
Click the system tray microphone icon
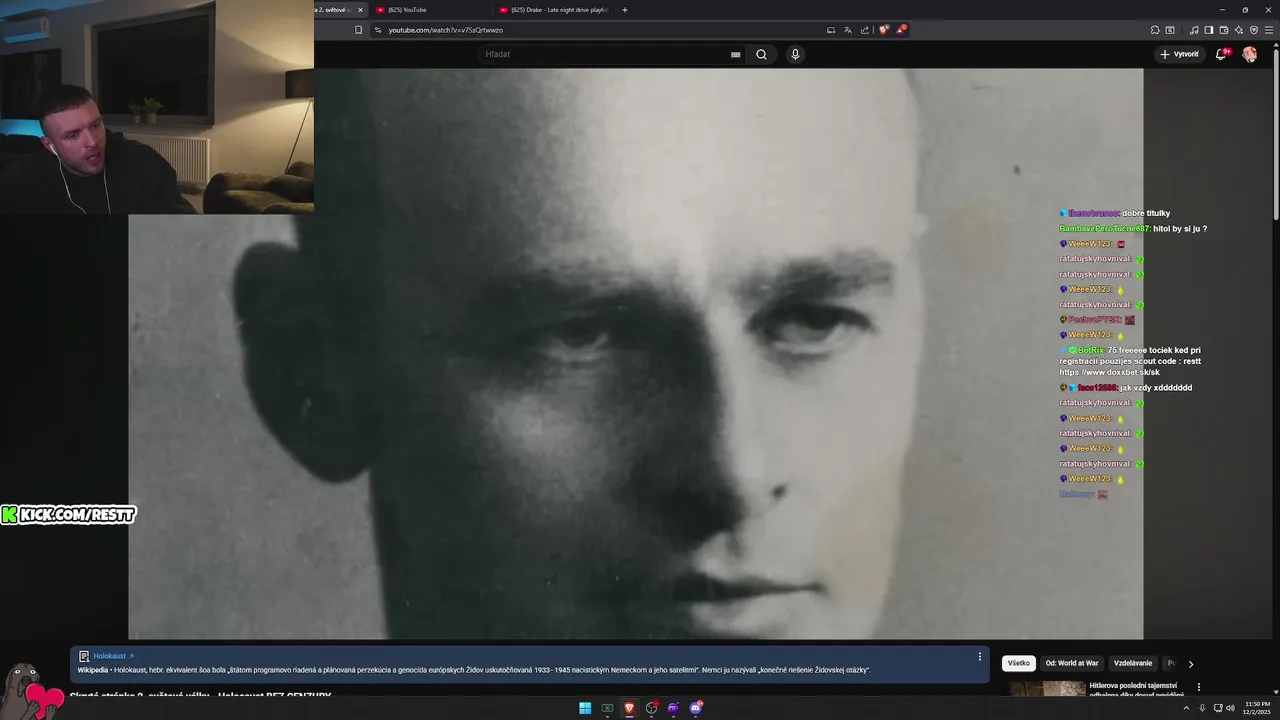pos(1202,708)
